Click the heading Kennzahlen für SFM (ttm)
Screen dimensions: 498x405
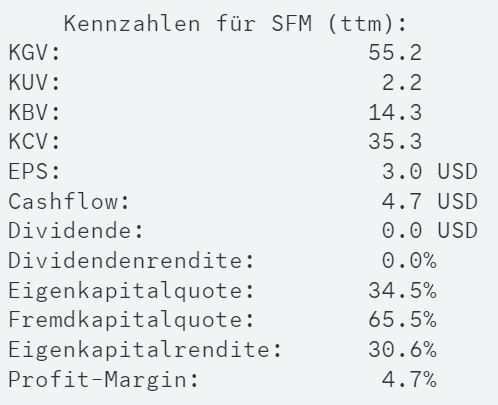(235, 24)
